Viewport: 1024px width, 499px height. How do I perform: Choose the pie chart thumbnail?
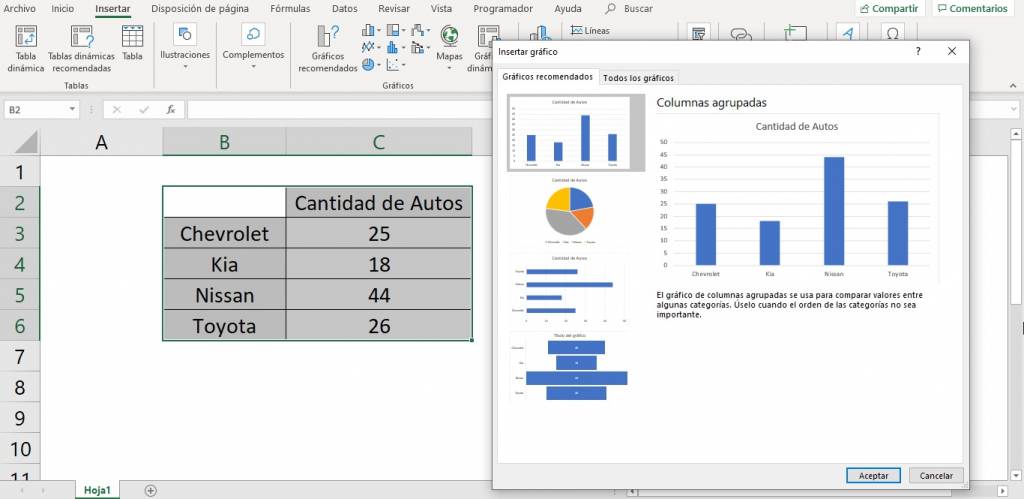569,211
